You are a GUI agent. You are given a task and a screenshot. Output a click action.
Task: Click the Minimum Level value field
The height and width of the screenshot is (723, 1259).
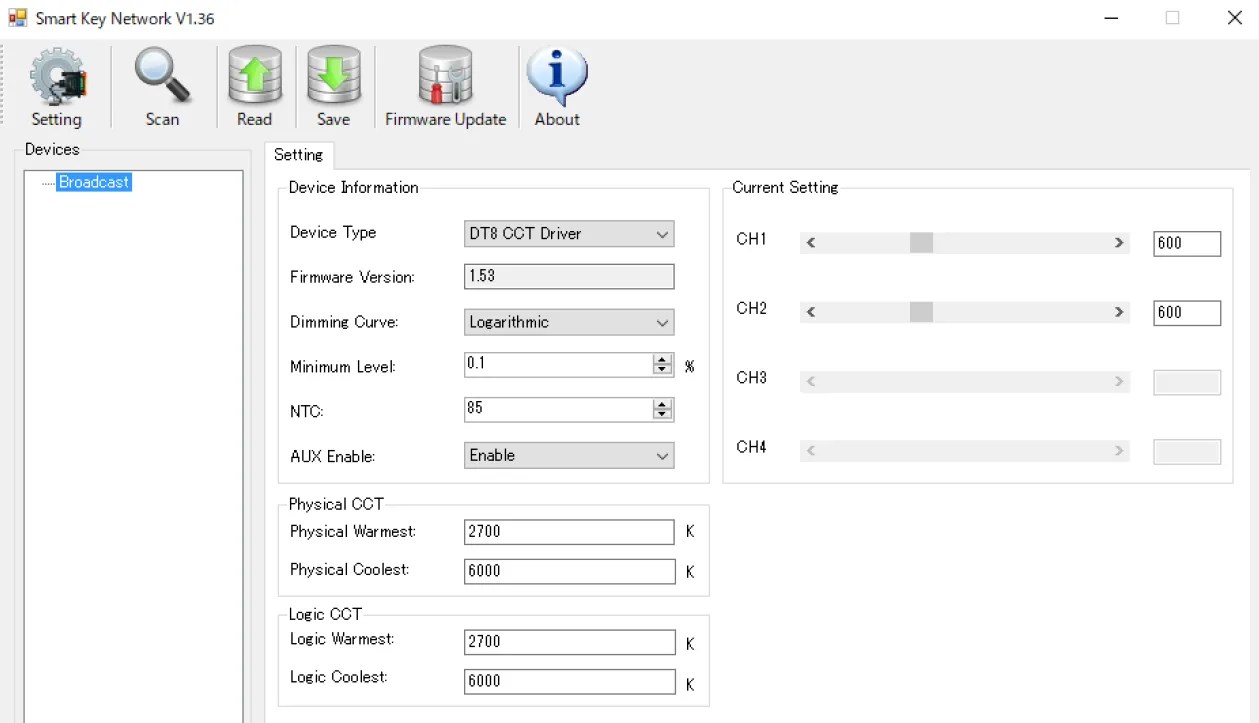point(558,364)
